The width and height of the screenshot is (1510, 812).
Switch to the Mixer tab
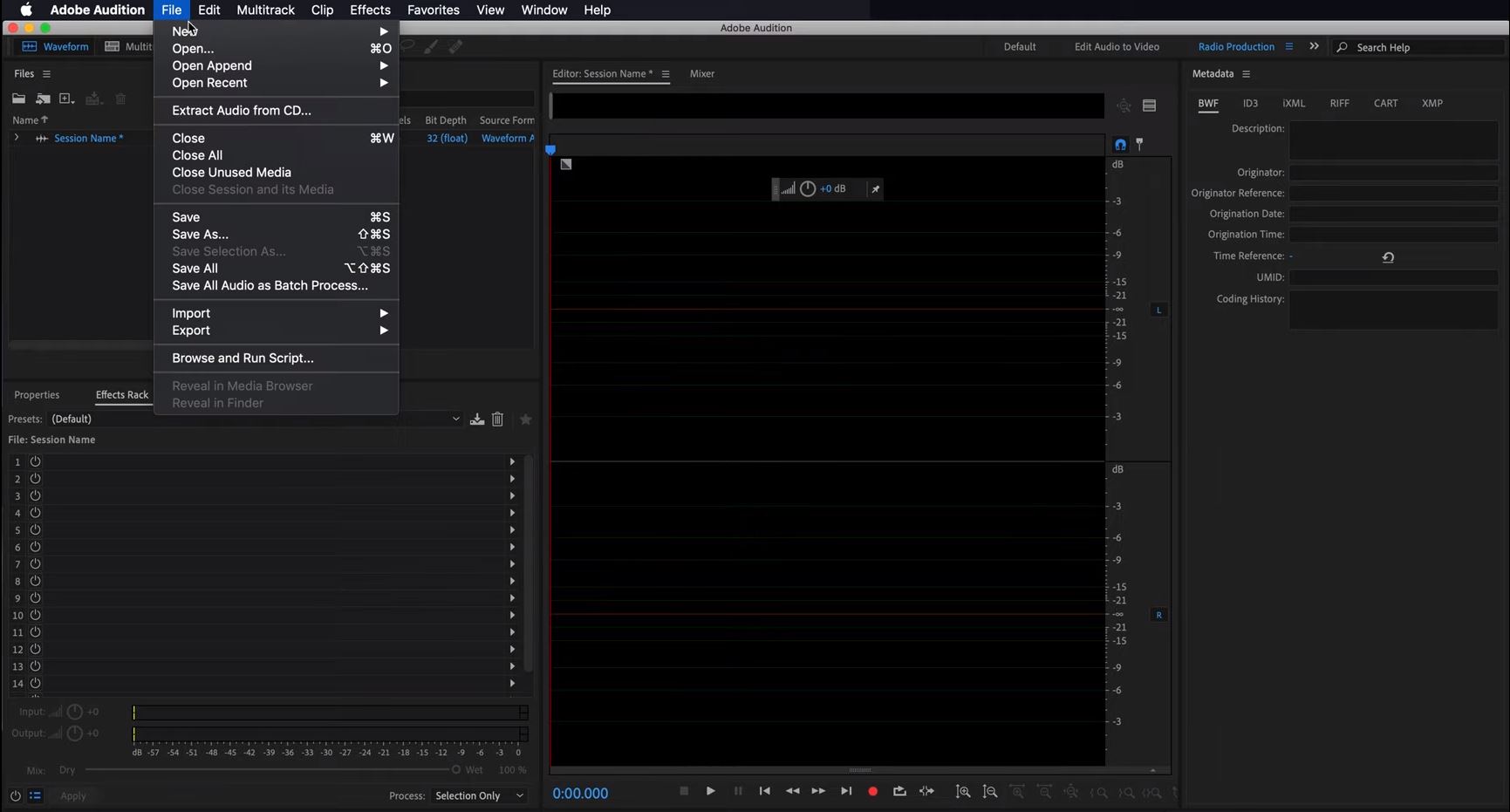tap(701, 74)
